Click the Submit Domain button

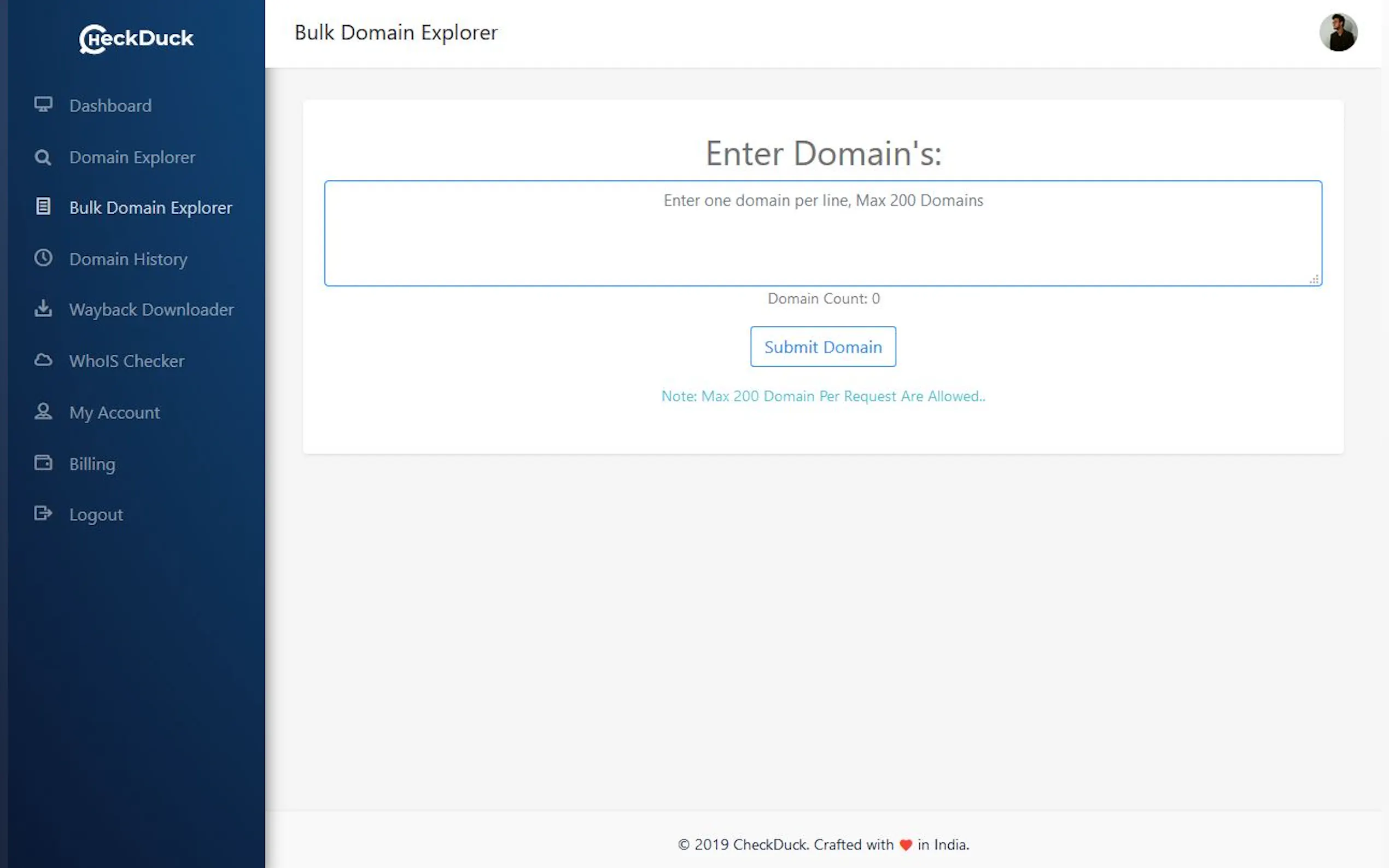click(x=823, y=347)
